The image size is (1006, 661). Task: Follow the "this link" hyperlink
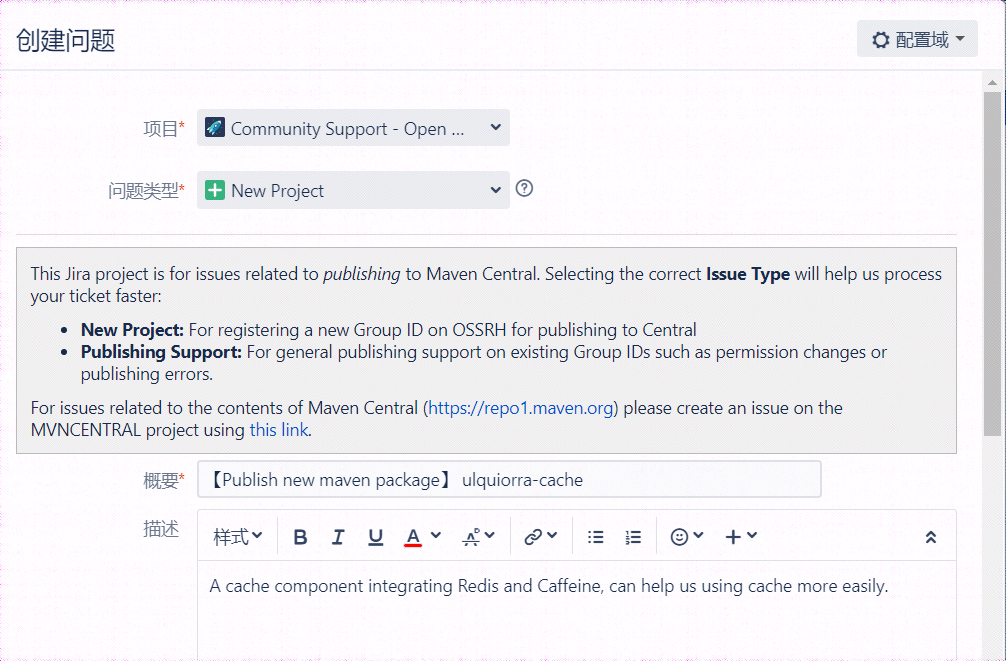coord(278,430)
